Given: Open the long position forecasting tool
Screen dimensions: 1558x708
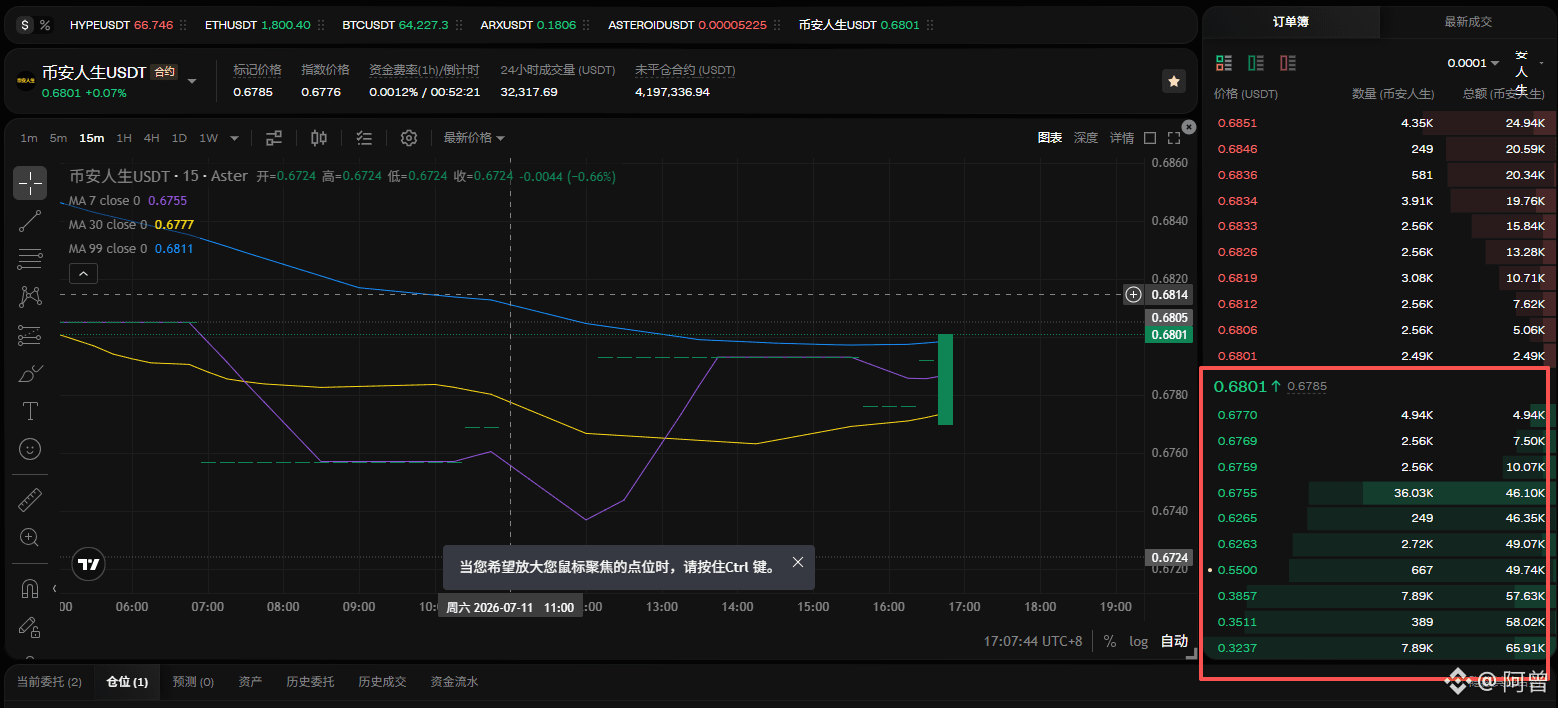Looking at the screenshot, I should (30, 335).
